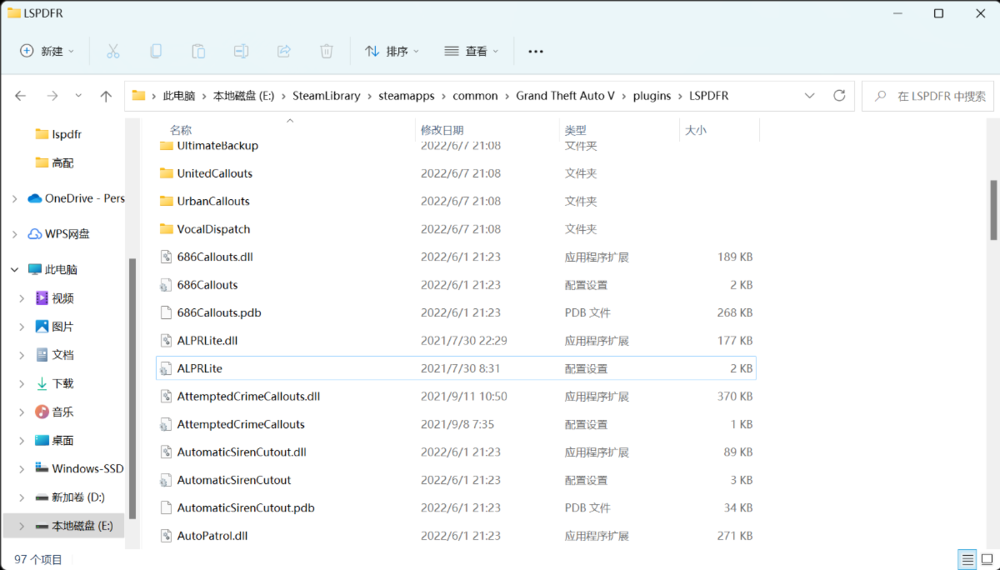Click the Rename icon in toolbar
1000x570 pixels.
(241, 51)
